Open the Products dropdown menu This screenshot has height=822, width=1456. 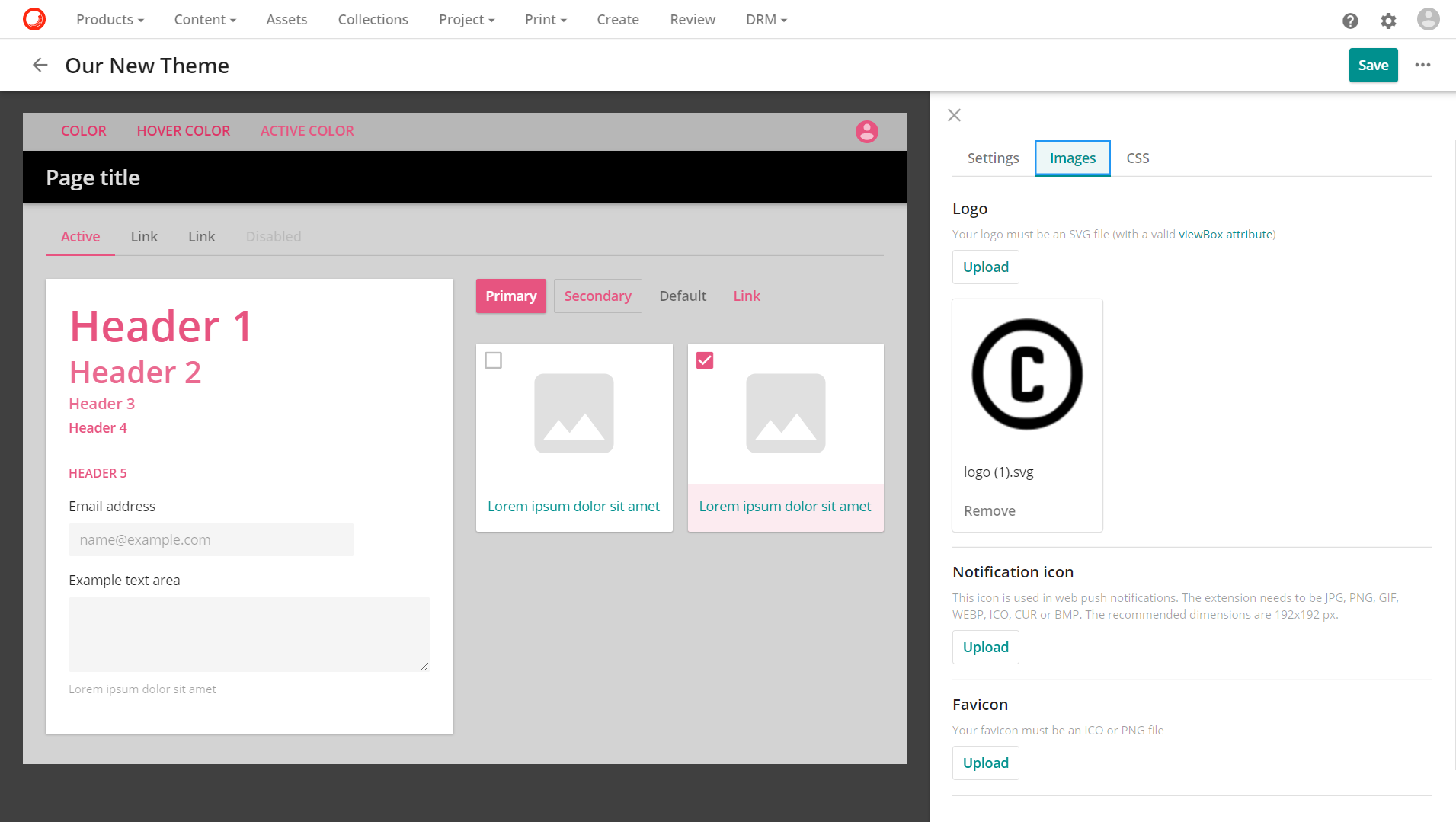tap(109, 19)
